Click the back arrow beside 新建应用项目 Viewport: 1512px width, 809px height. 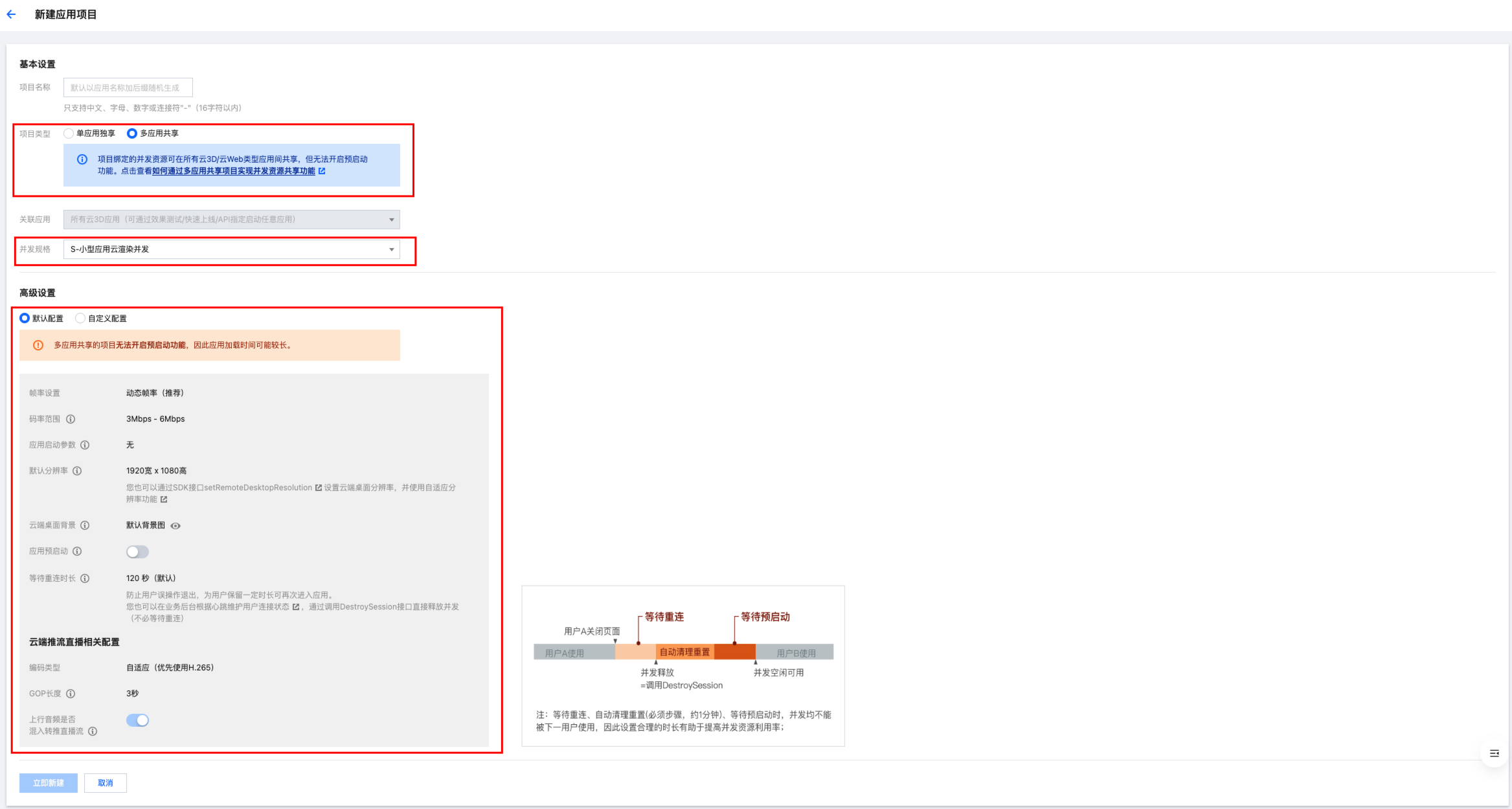[x=11, y=14]
